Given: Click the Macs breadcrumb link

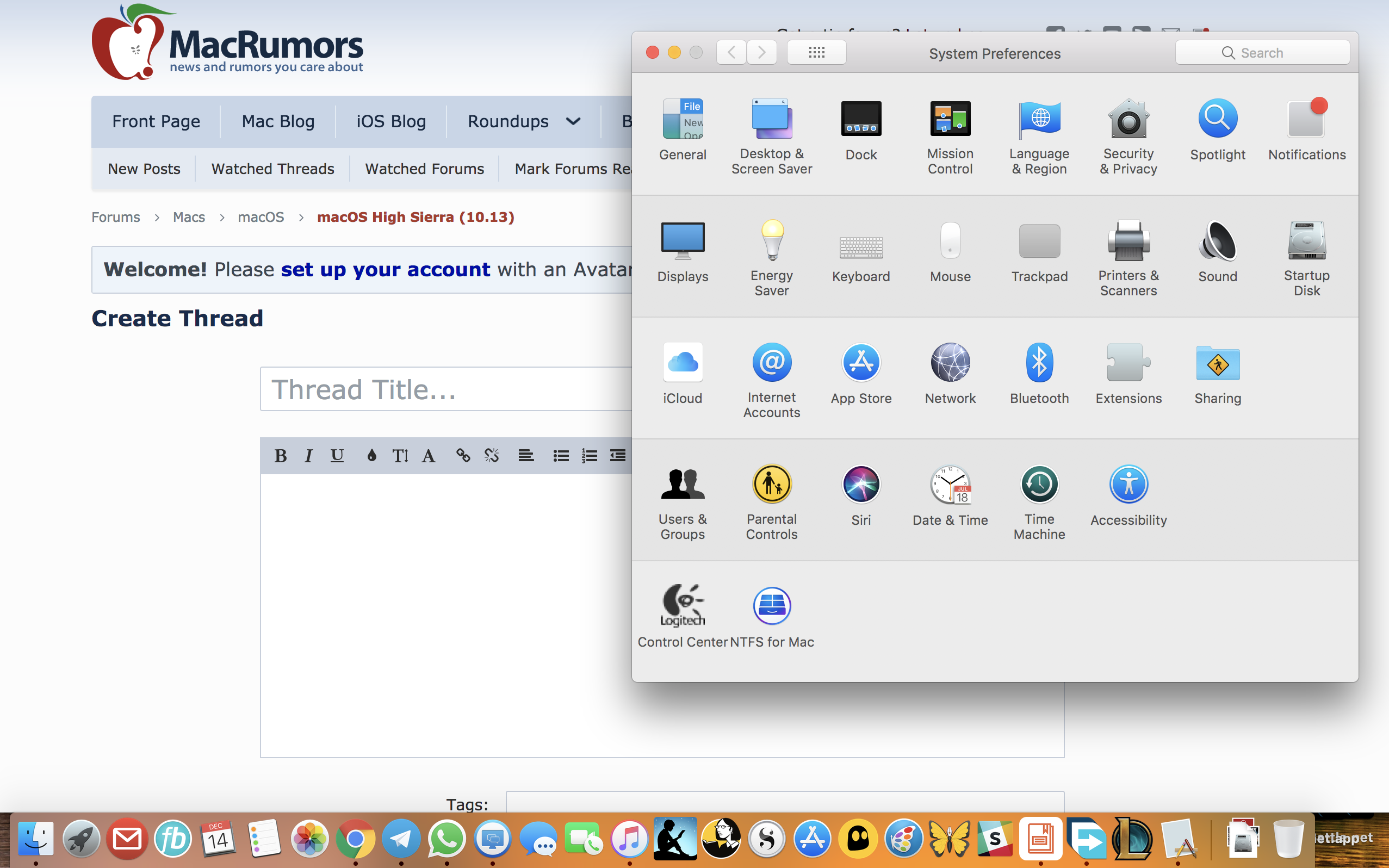Looking at the screenshot, I should coord(189,217).
